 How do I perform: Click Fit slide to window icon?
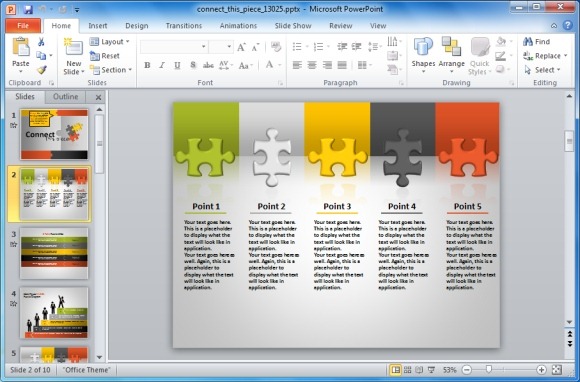(x=557, y=369)
